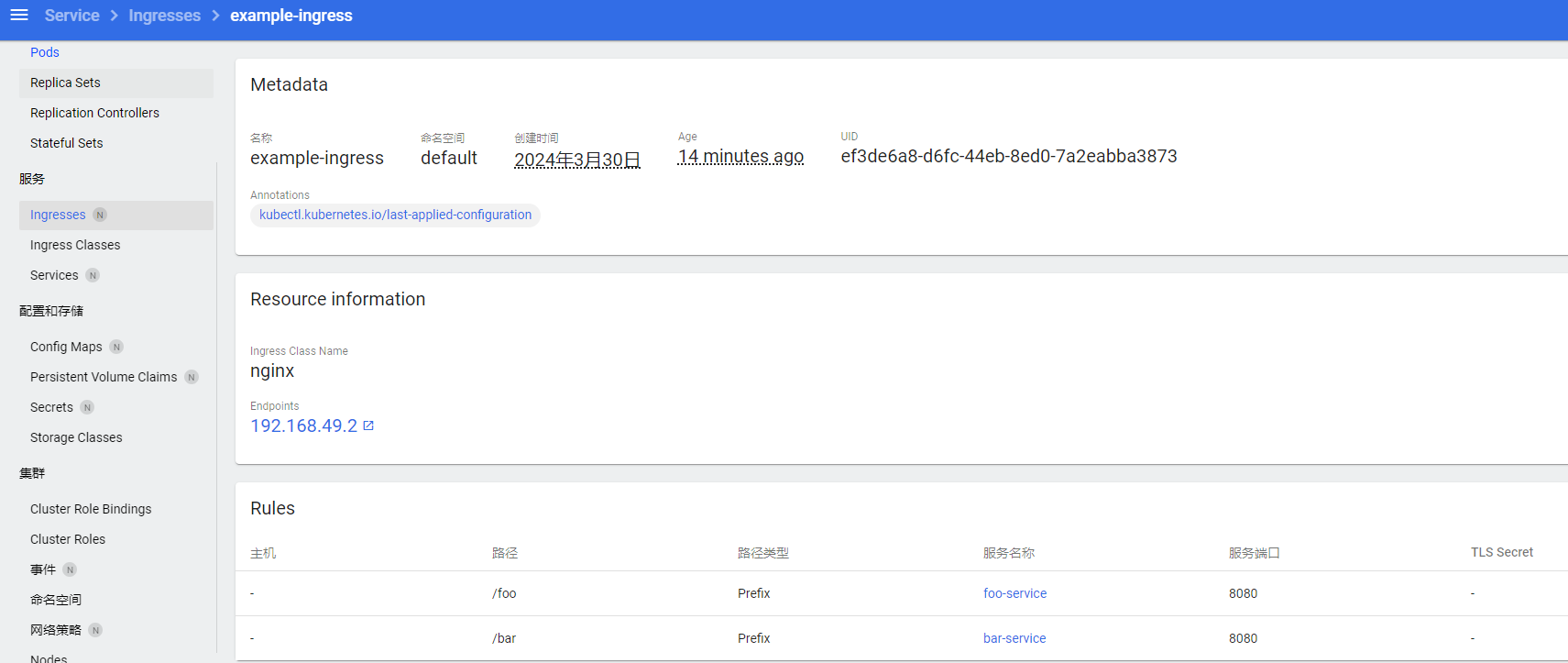Image resolution: width=1568 pixels, height=663 pixels.
Task: Click the name value example-ingress in Metadata
Action: pos(317,158)
